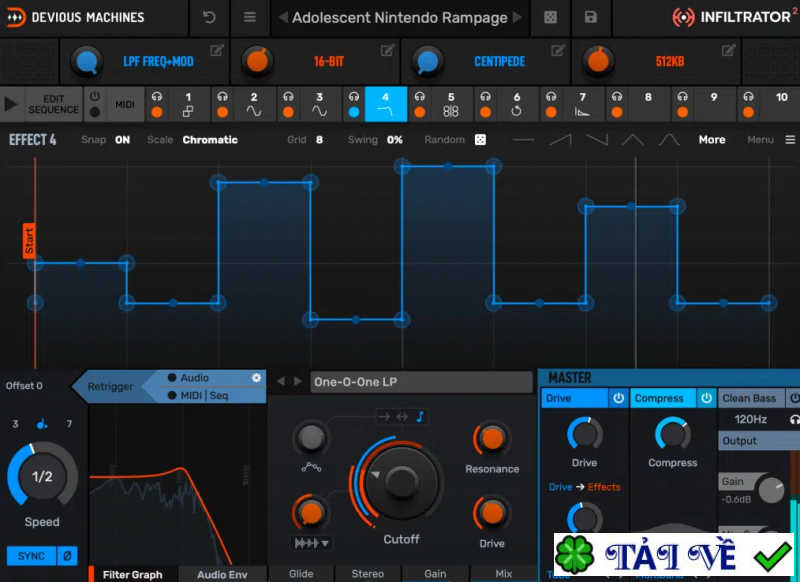
Task: Click the EDIT SEQUENCE button
Action: click(53, 104)
